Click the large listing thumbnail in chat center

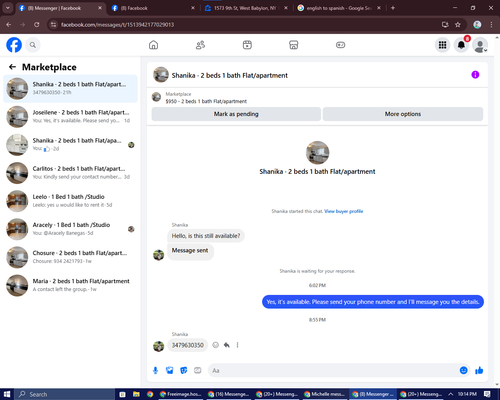pyautogui.click(x=317, y=152)
